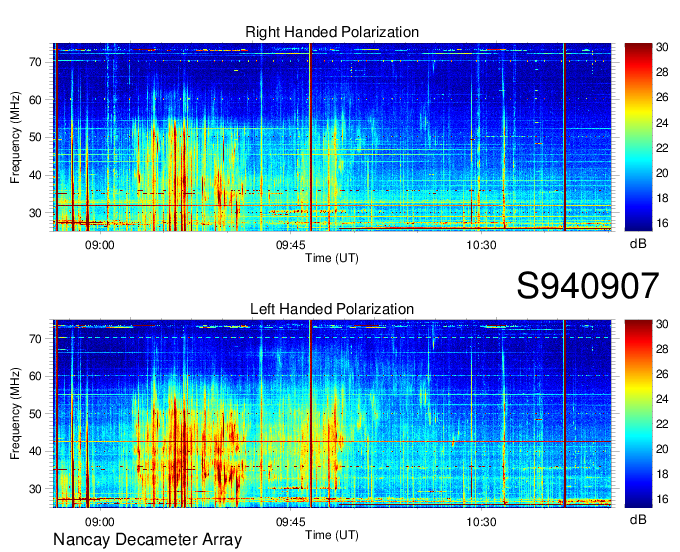Click the 09:45 time tick on bottom plot
The image size is (680, 552).
point(291,522)
